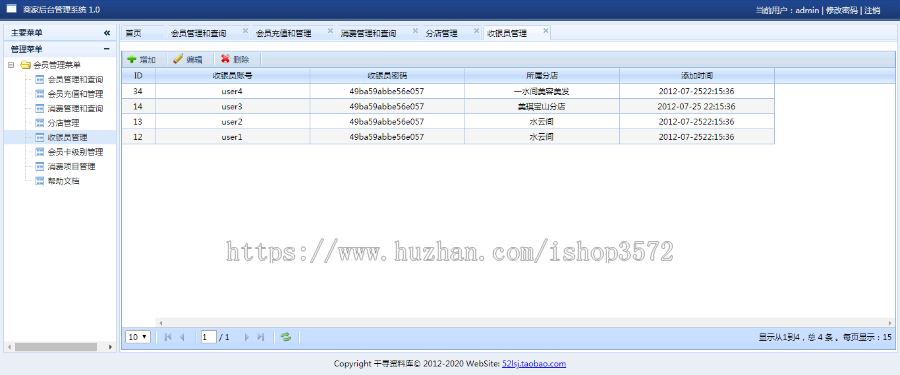Click the 水云间 cell in user1 row

[x=542, y=137]
